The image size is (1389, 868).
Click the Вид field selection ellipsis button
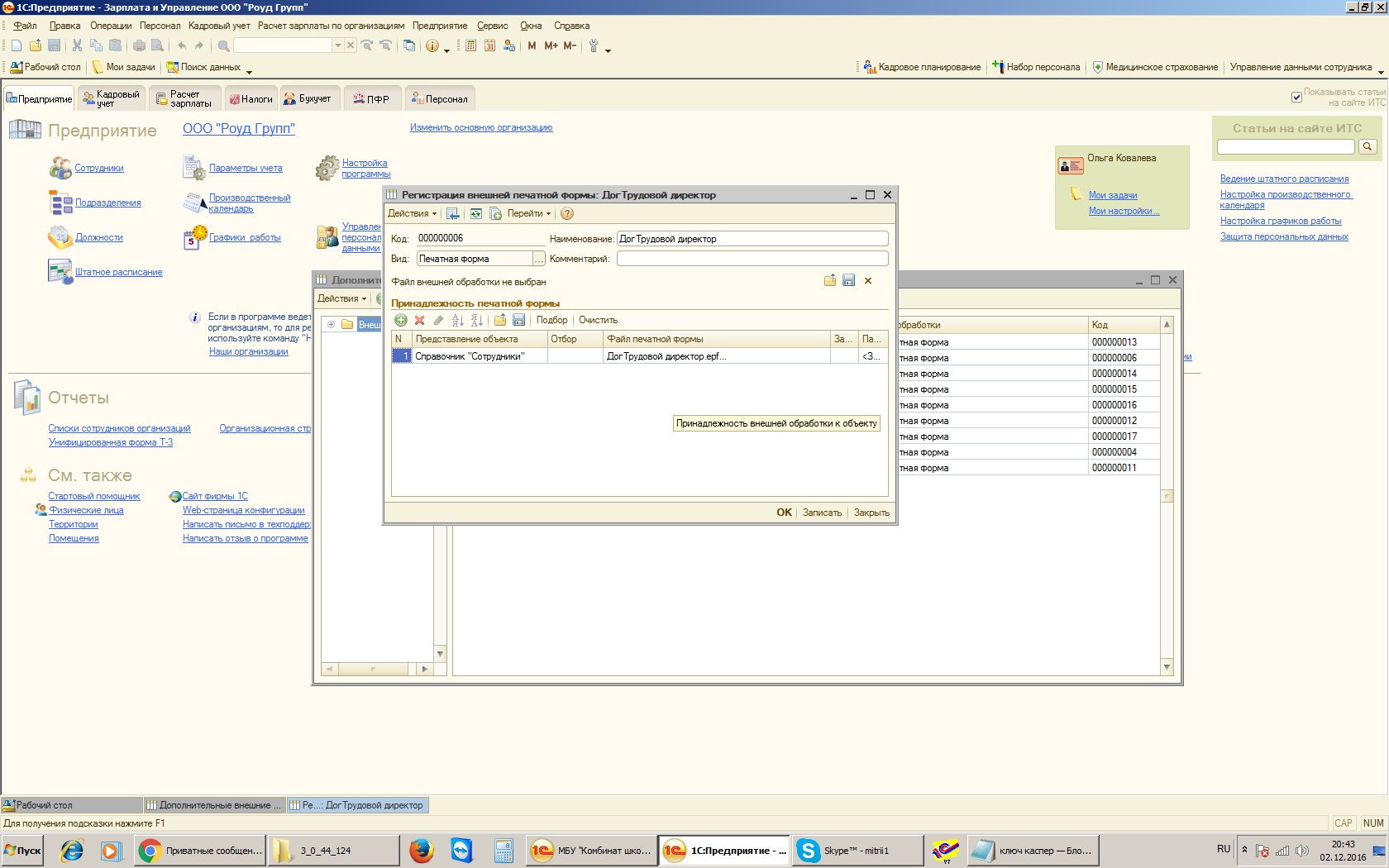(539, 260)
